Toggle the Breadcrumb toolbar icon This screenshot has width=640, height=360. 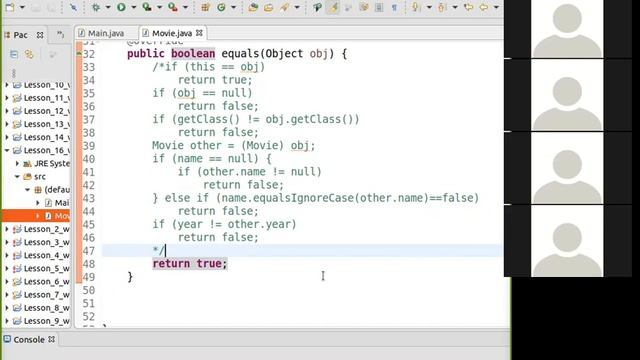point(318,7)
